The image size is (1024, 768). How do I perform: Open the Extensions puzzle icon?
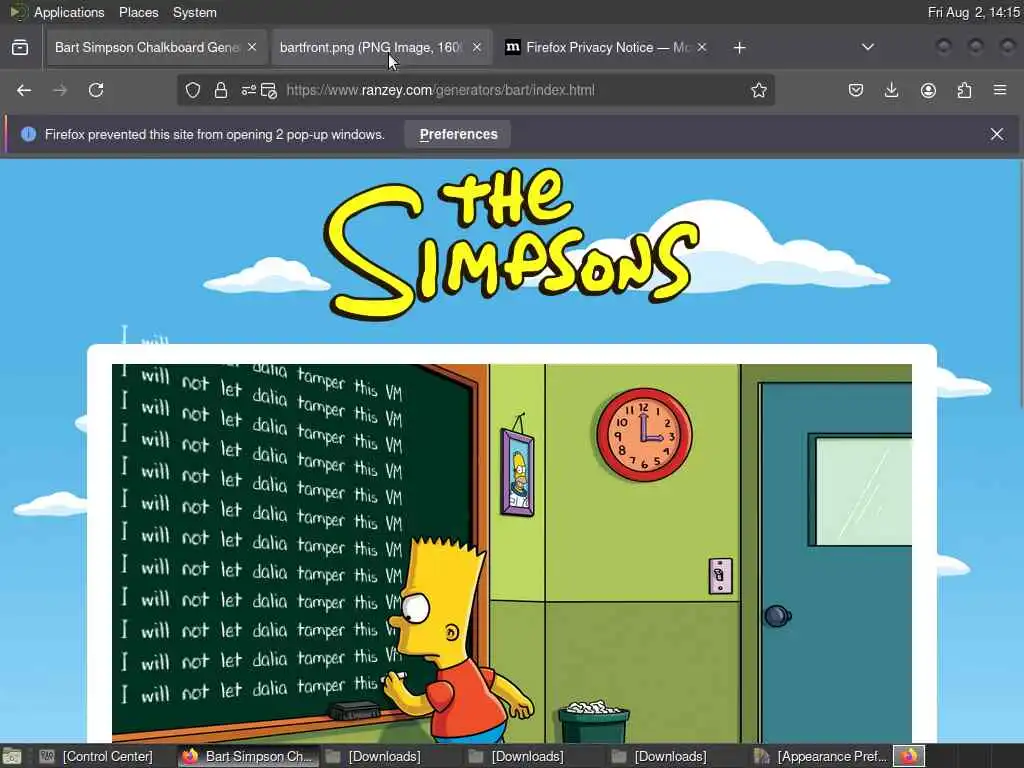964,90
